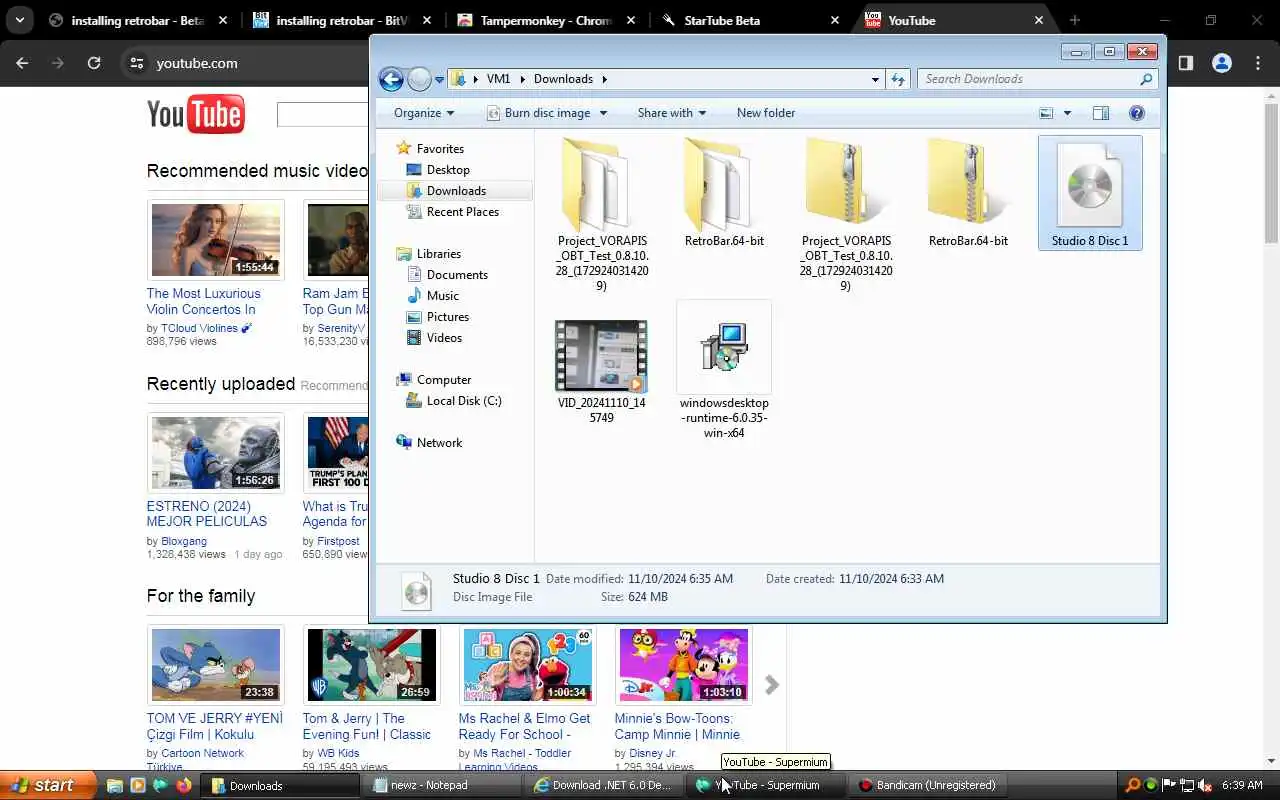
Task: Click the Explorer forward navigation arrow
Action: pos(420,79)
